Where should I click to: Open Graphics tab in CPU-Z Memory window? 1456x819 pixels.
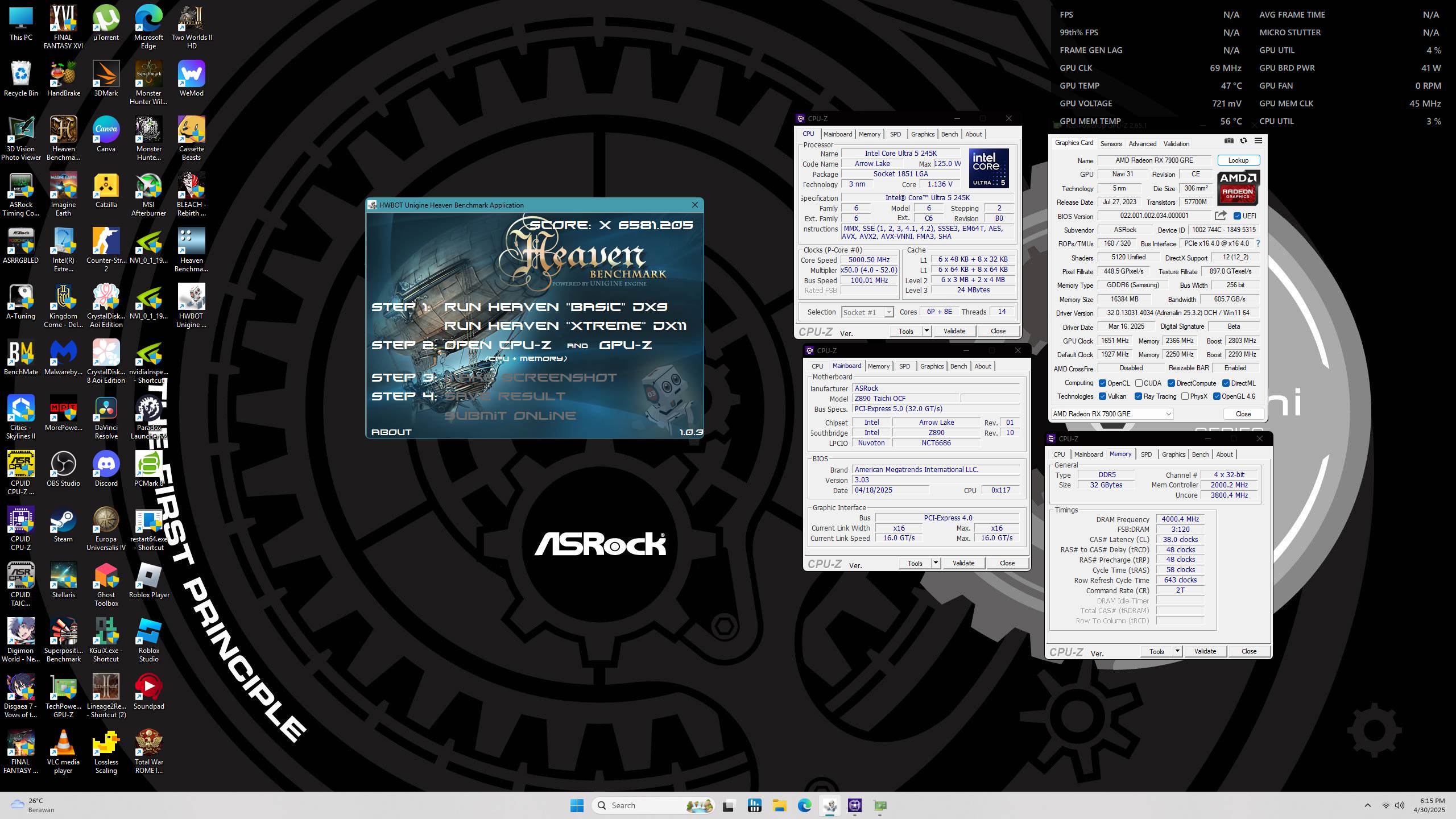click(1173, 454)
